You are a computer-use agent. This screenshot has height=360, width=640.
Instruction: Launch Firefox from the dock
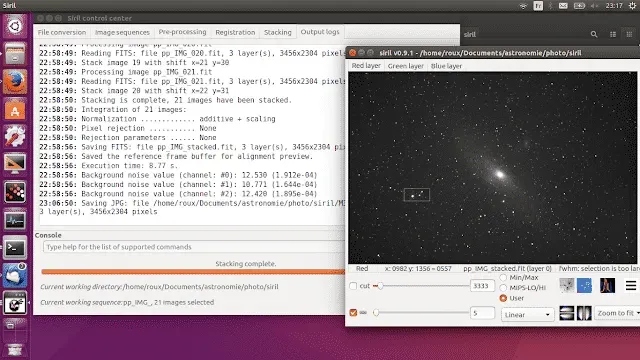pos(15,81)
